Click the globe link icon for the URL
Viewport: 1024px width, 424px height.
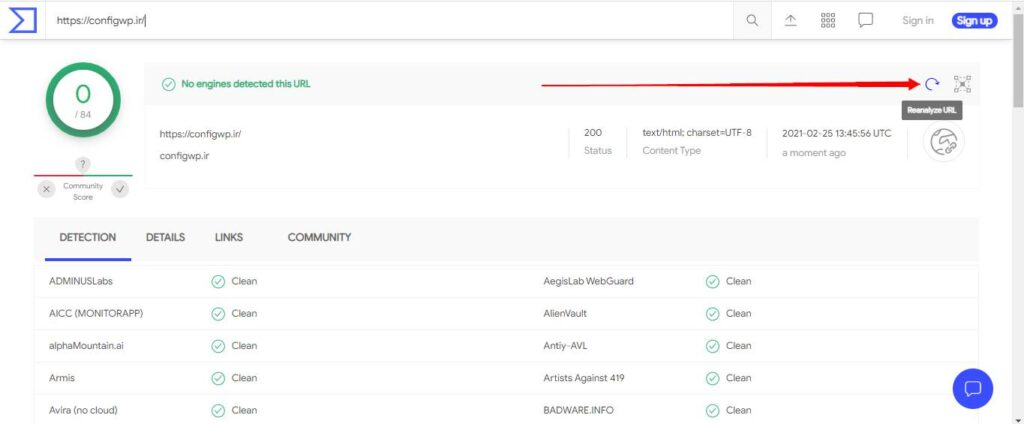[x=944, y=141]
